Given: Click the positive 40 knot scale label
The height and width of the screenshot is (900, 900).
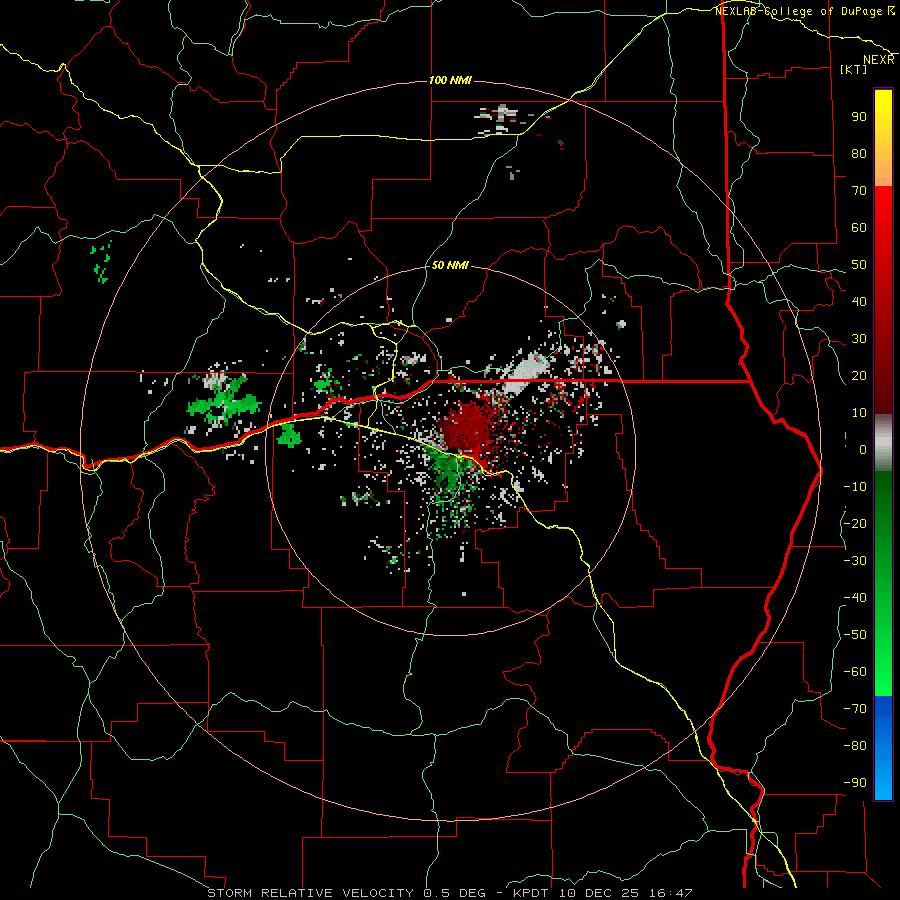Looking at the screenshot, I should 859,301.
